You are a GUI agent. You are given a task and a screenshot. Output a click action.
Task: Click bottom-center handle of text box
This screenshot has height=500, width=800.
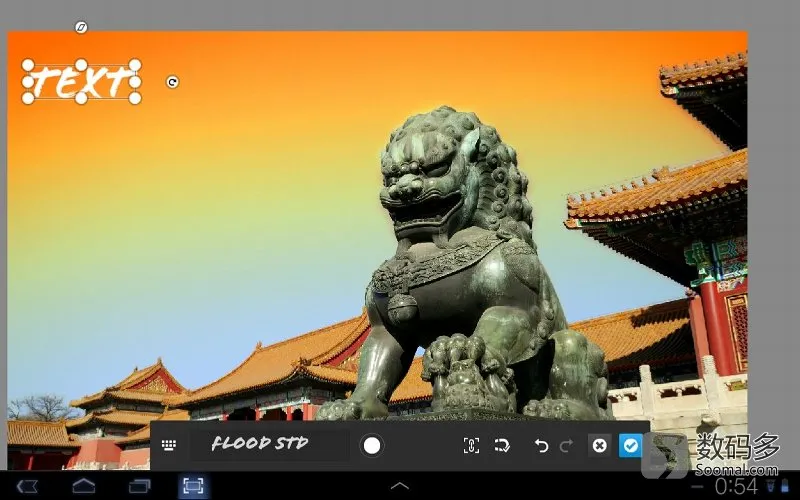click(x=81, y=98)
